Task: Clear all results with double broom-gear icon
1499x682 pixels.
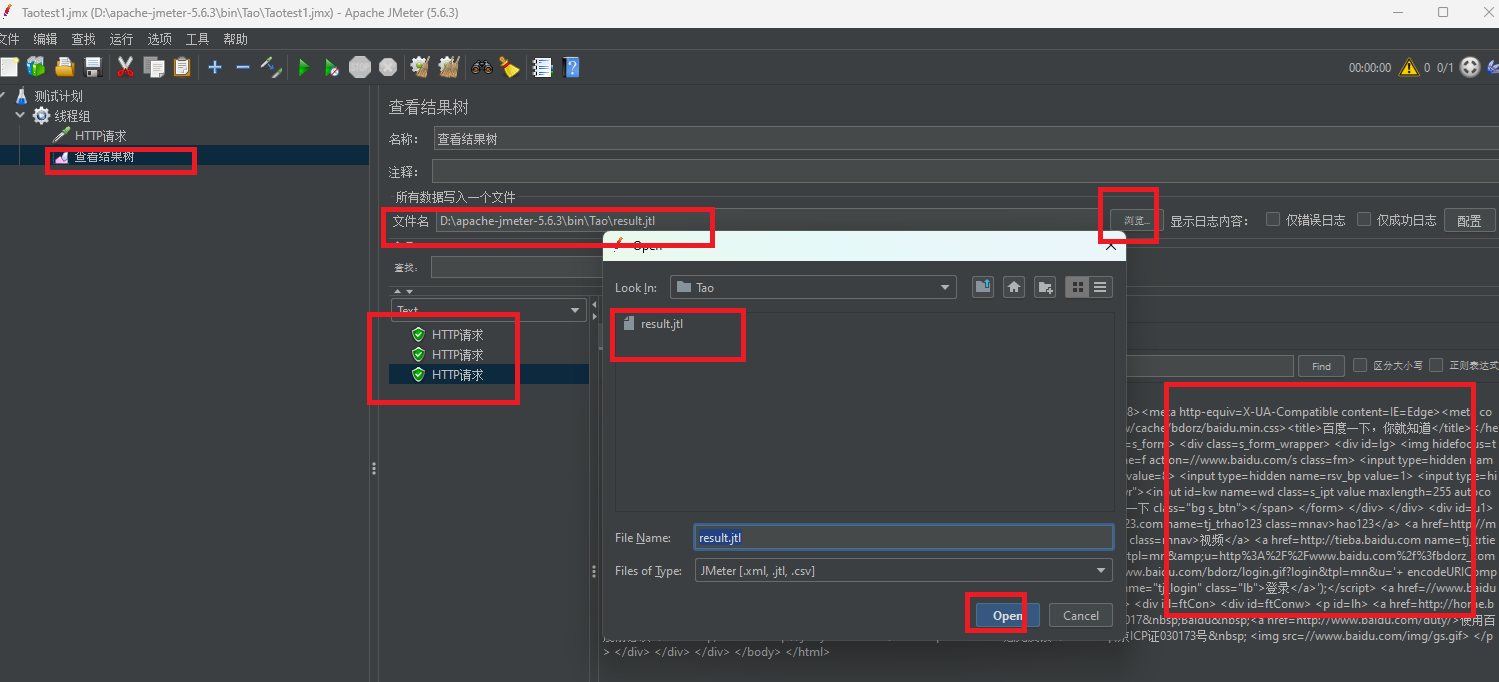Action: pyautogui.click(x=449, y=67)
